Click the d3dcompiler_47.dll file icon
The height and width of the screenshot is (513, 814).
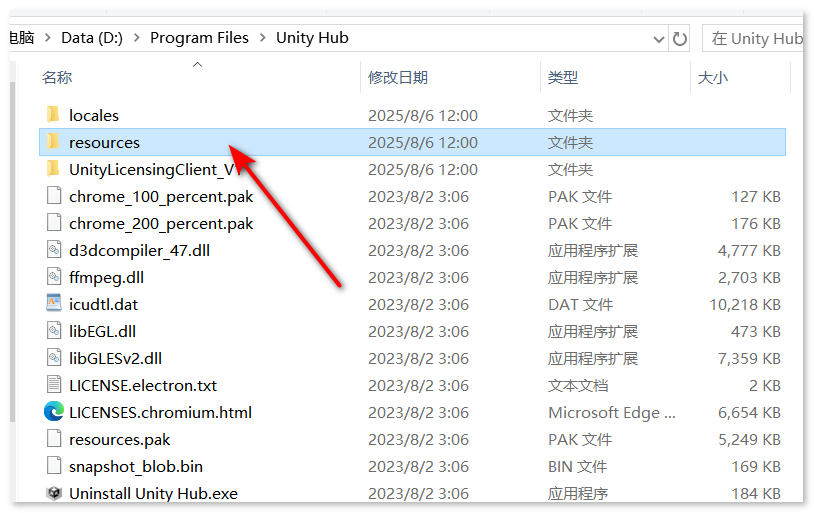(x=54, y=250)
